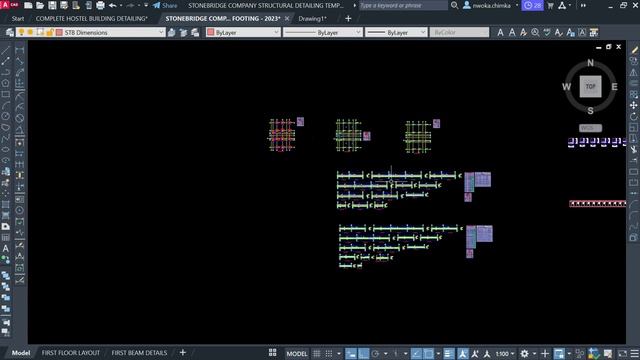Viewport: 640px width, 360px height.
Task: Click the Share button
Action: click(x=165, y=5)
